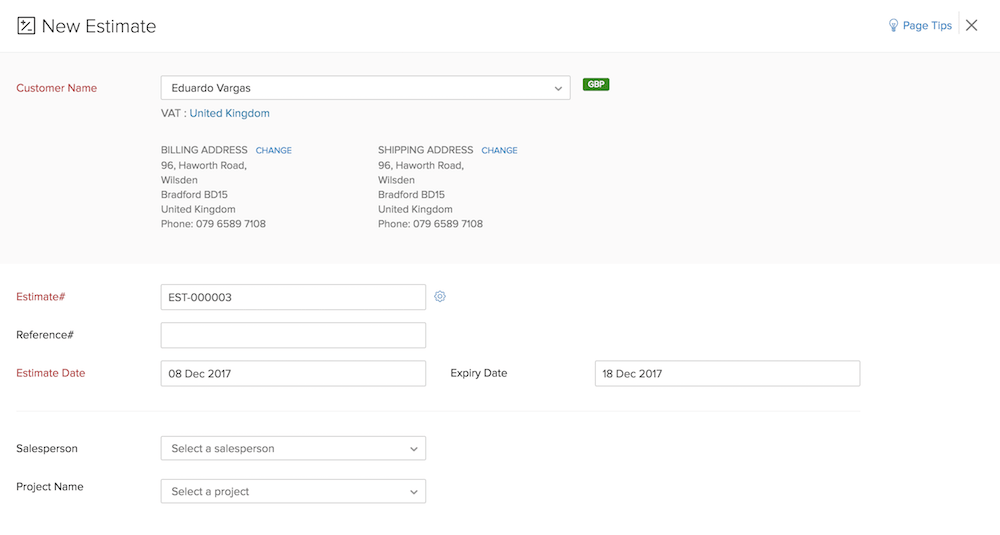Click the chevron arrow in the customer field

[558, 89]
